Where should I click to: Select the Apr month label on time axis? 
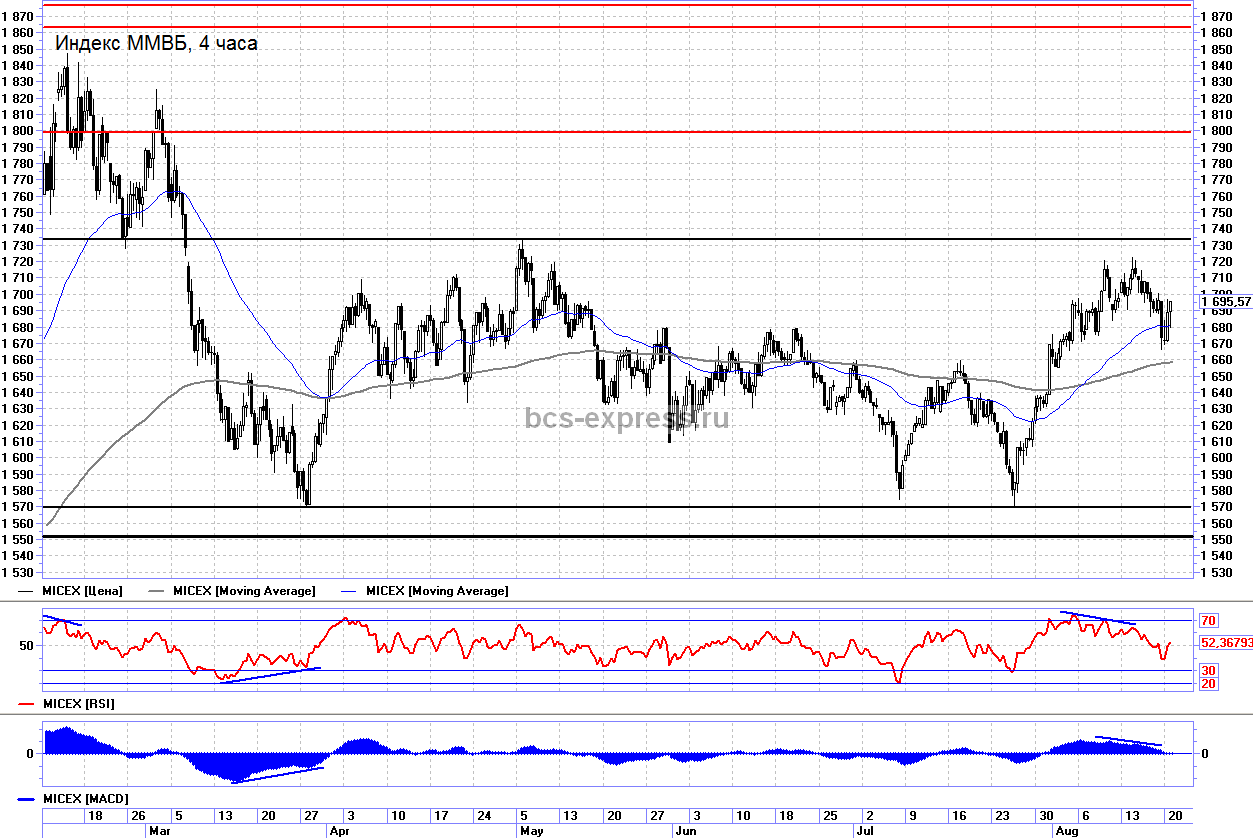click(339, 830)
